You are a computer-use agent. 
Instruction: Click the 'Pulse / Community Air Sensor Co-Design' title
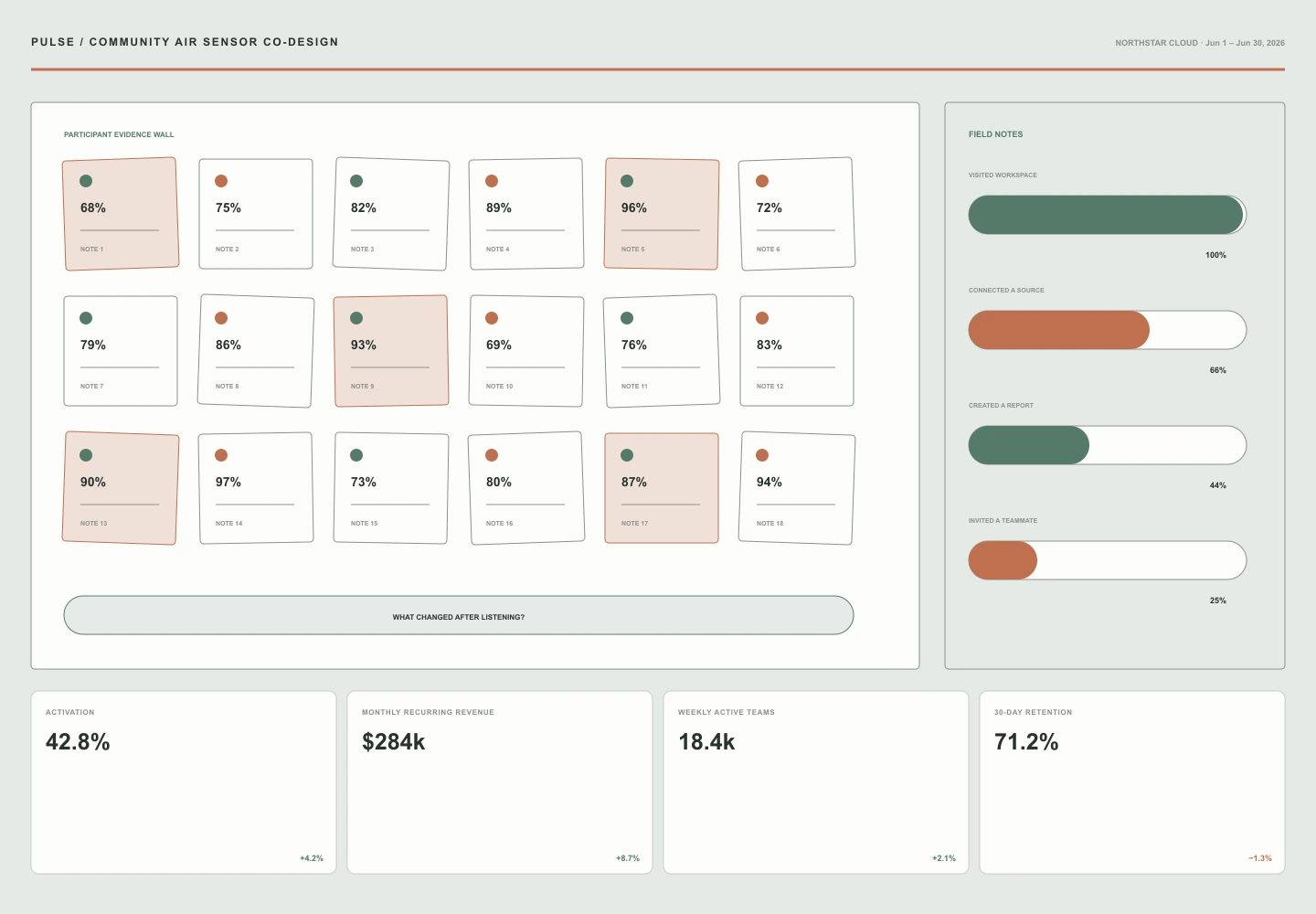point(185,42)
